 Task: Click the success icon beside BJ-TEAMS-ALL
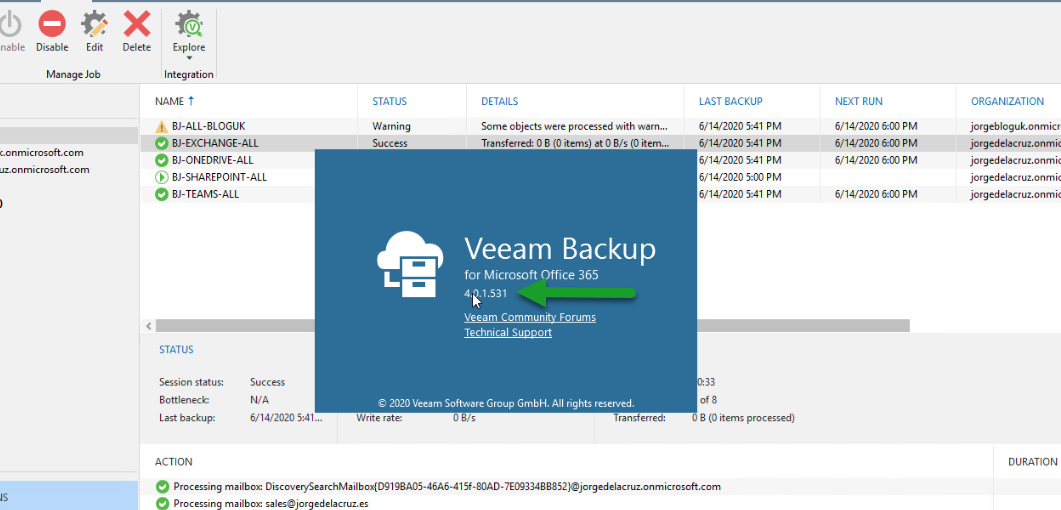[x=161, y=194]
